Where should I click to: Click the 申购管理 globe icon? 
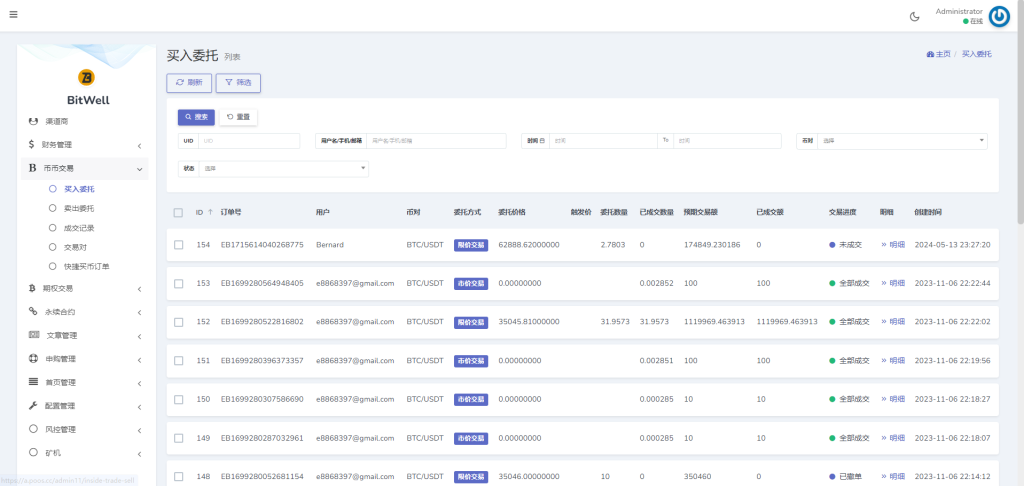pos(33,359)
